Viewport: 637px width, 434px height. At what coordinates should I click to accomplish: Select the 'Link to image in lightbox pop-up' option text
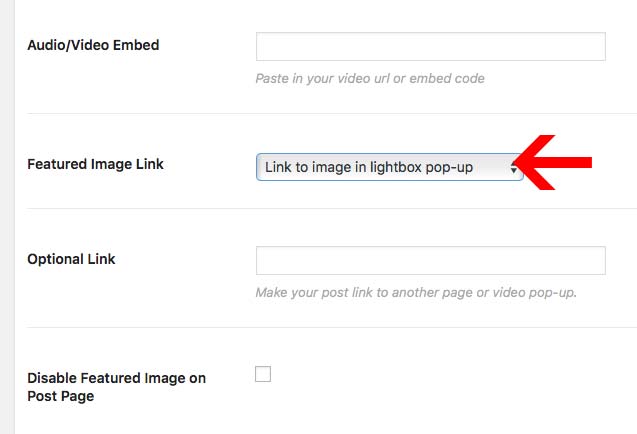pos(369,168)
